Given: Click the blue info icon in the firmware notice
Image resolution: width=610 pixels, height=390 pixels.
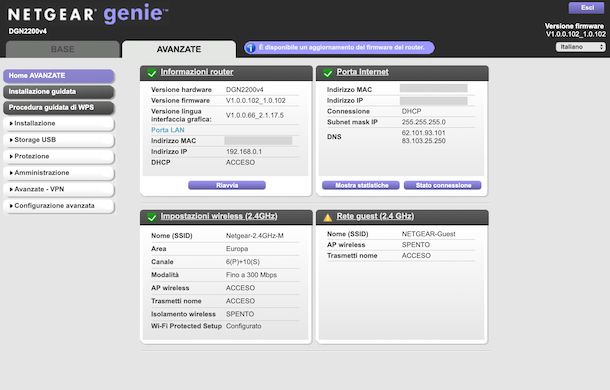Looking at the screenshot, I should click(x=250, y=48).
